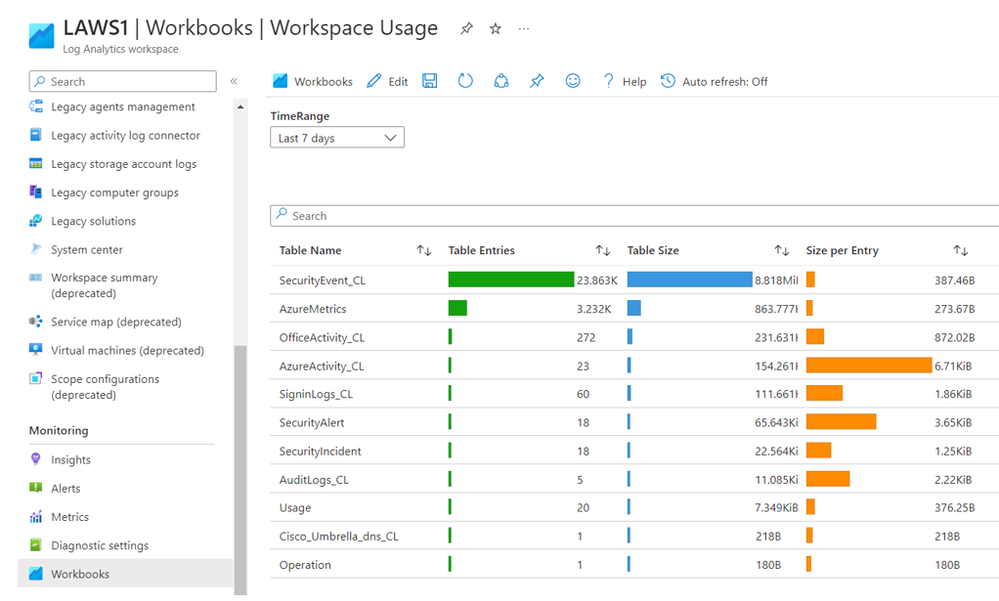Click the Edit button in the toolbar

pyautogui.click(x=387, y=81)
